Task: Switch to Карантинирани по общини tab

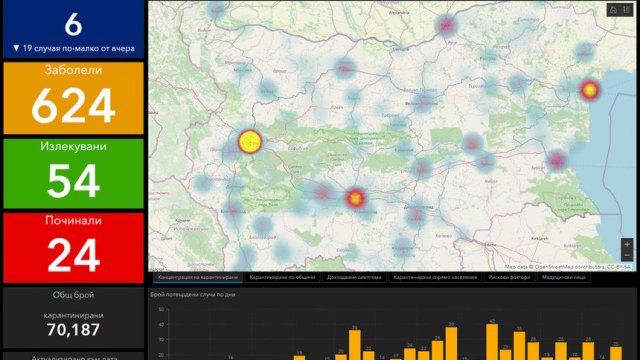Action: click(282, 278)
